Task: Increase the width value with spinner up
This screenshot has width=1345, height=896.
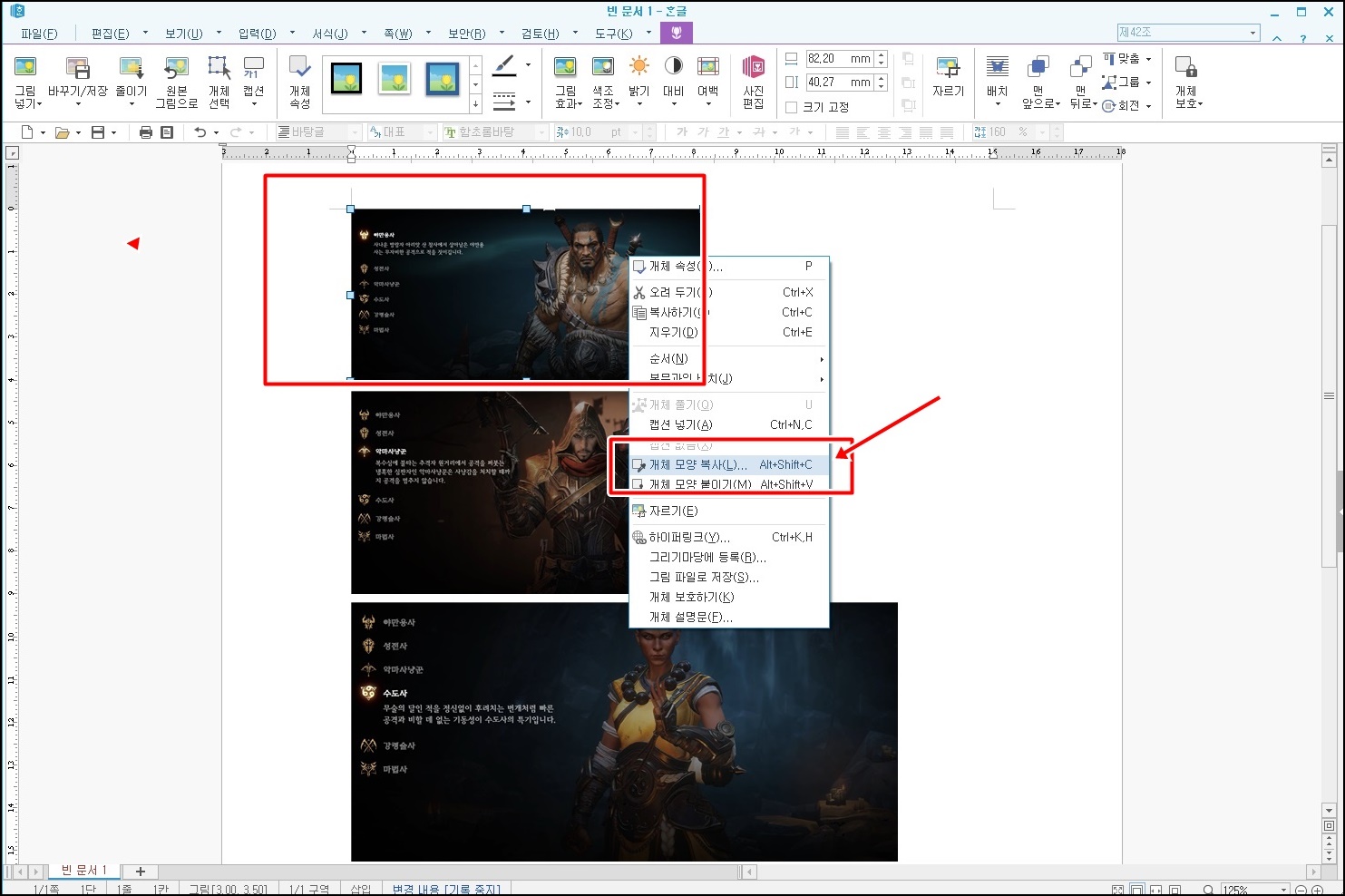Action: pyautogui.click(x=881, y=54)
